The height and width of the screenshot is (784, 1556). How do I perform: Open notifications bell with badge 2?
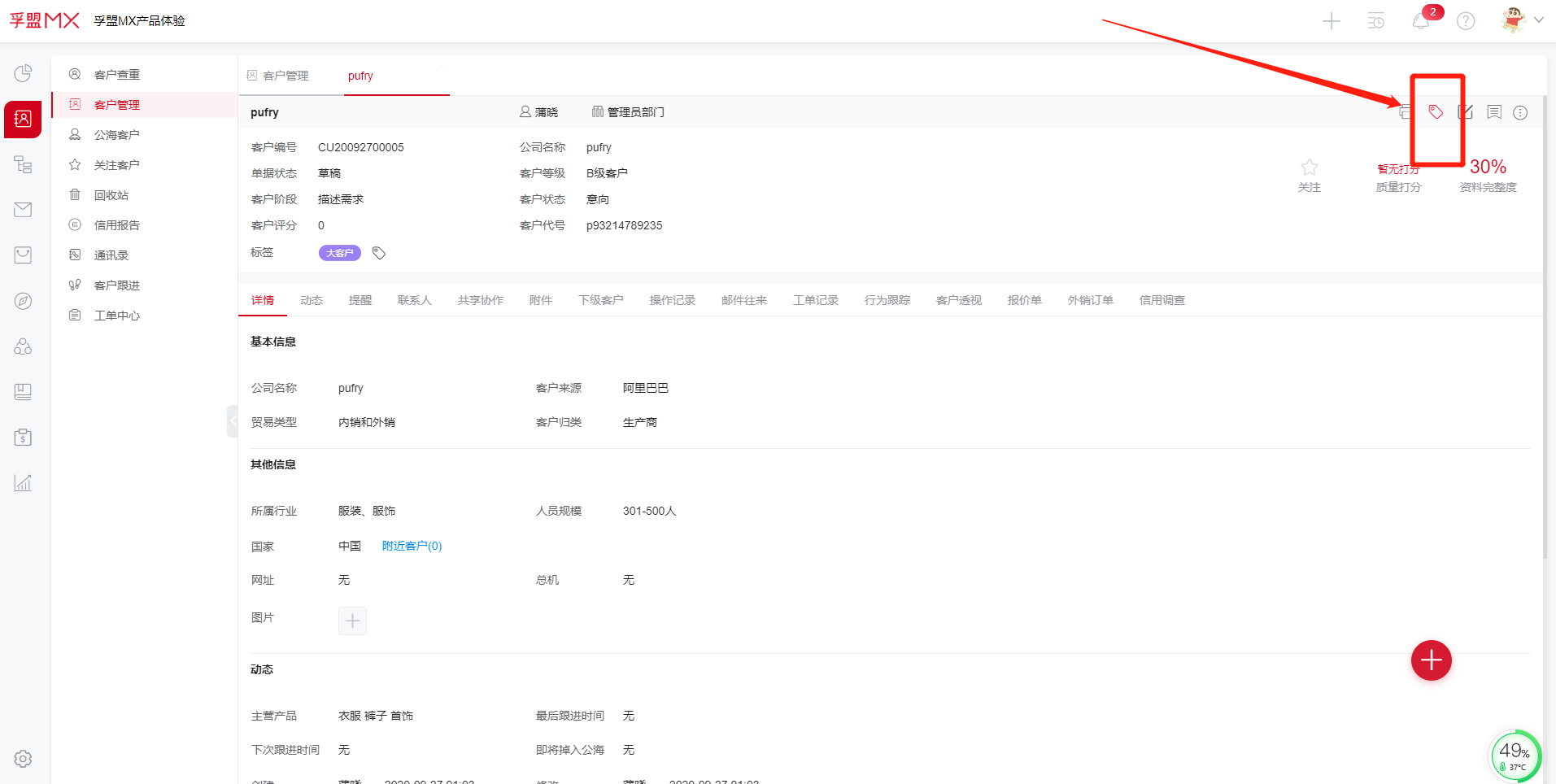pyautogui.click(x=1421, y=21)
